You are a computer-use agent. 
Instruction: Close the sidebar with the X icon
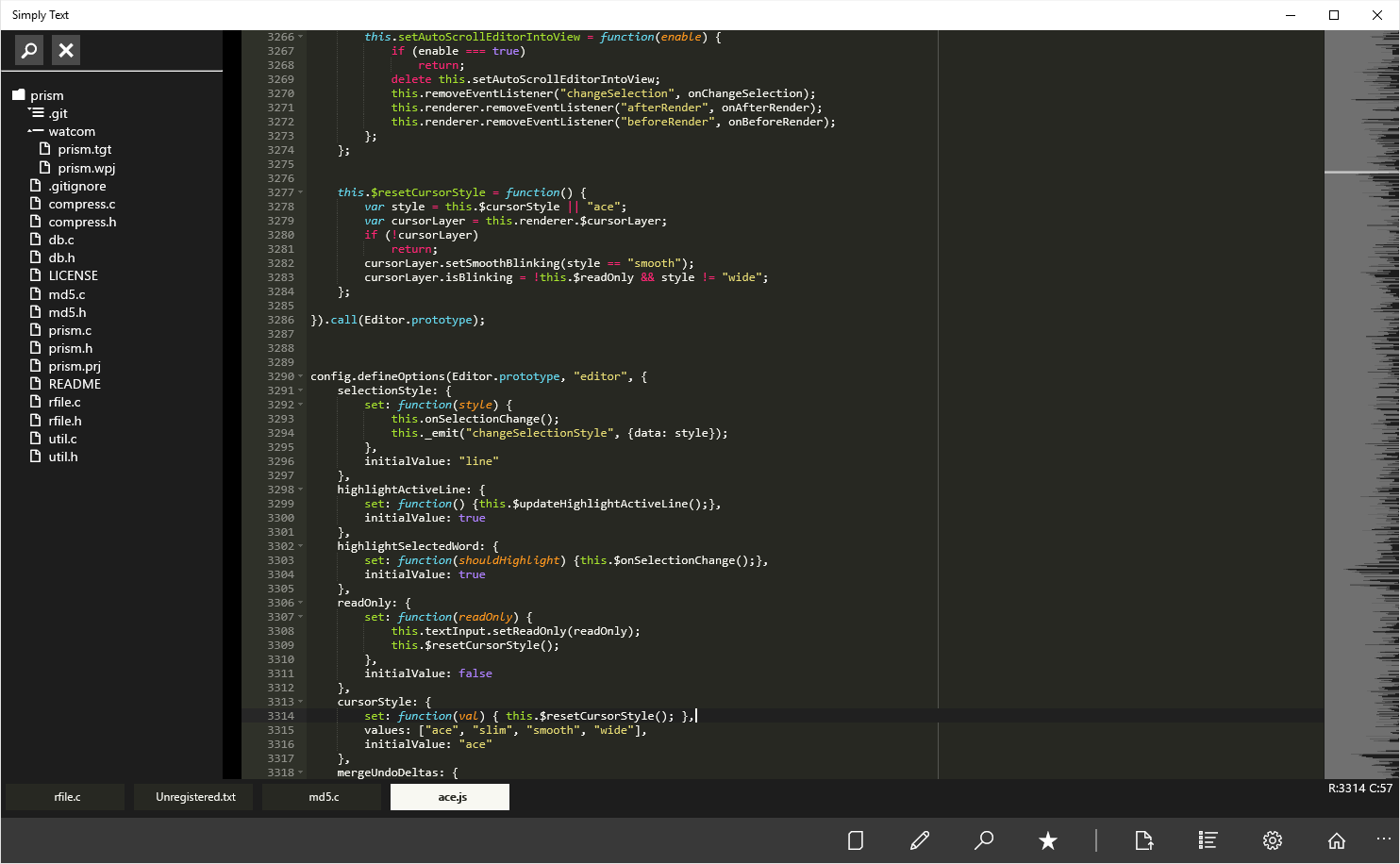pyautogui.click(x=66, y=50)
